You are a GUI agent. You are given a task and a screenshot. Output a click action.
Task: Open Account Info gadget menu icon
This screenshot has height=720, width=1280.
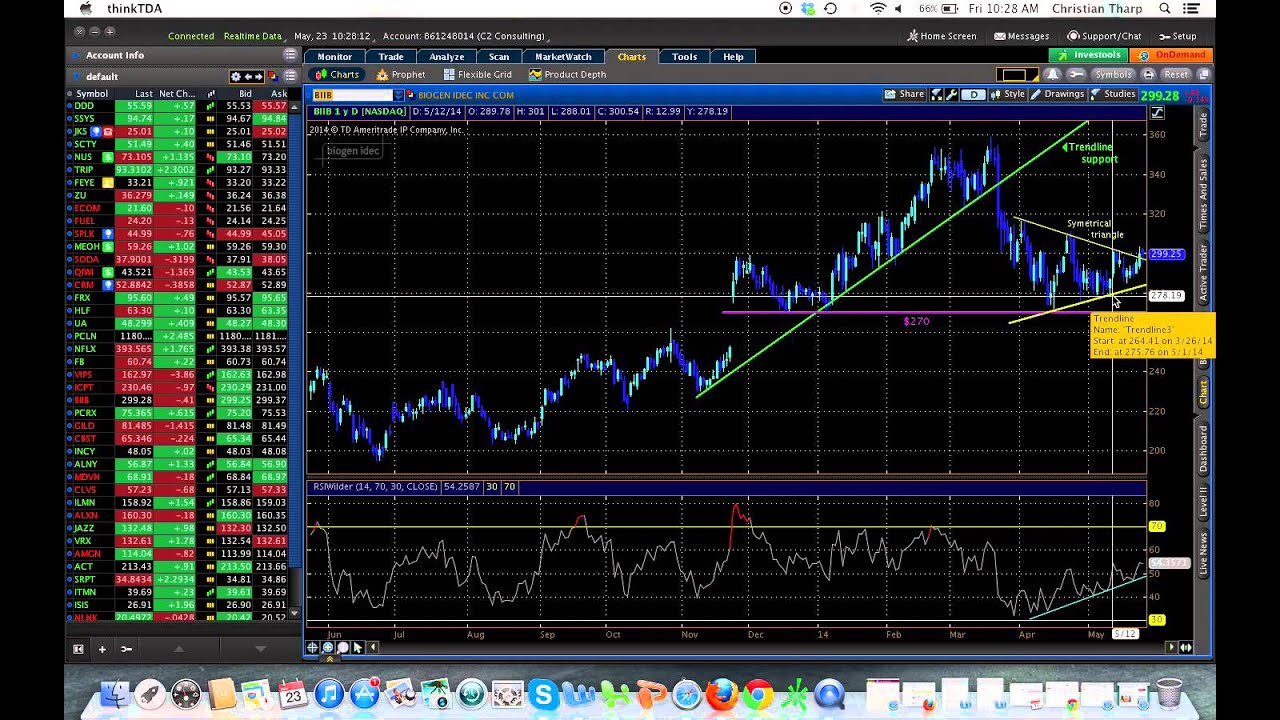point(290,55)
